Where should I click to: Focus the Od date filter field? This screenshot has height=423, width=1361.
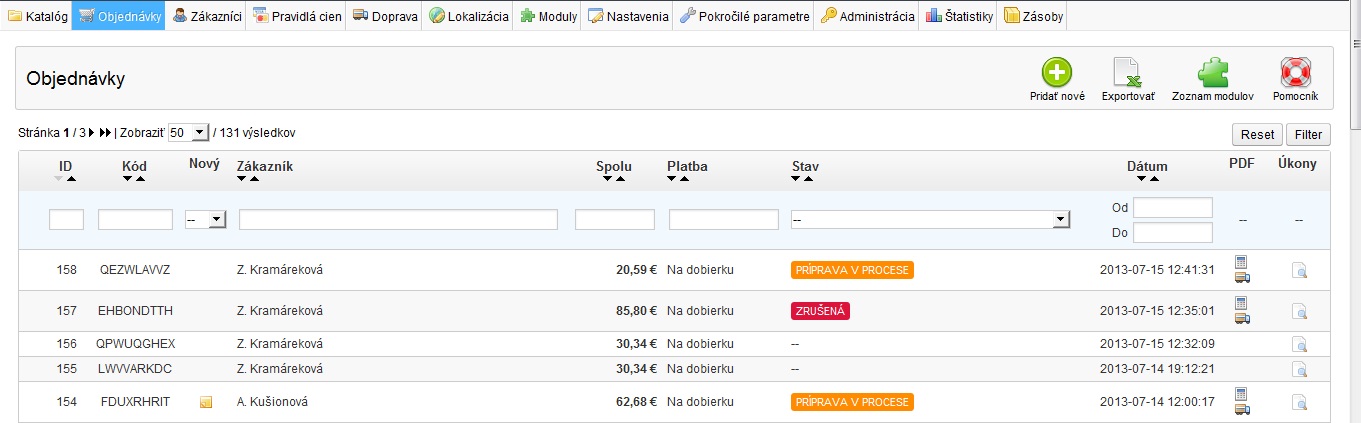coord(1172,208)
